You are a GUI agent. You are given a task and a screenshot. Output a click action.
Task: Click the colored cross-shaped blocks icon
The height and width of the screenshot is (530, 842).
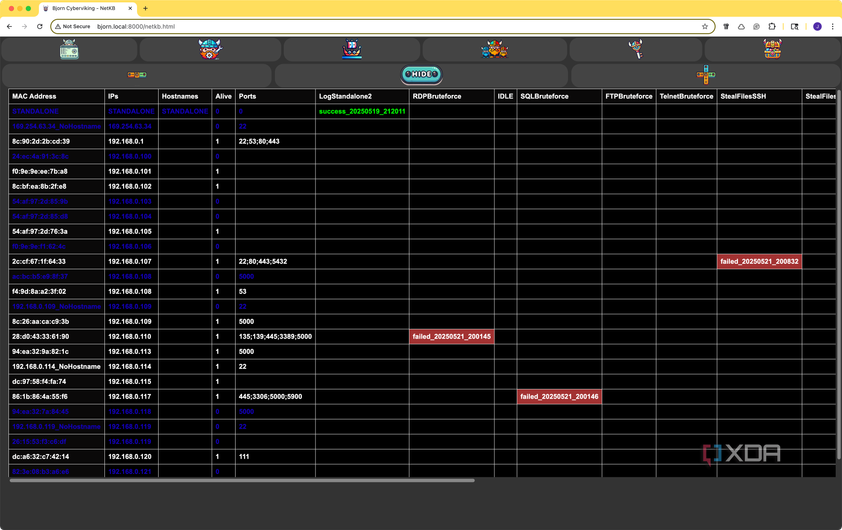[x=706, y=75]
